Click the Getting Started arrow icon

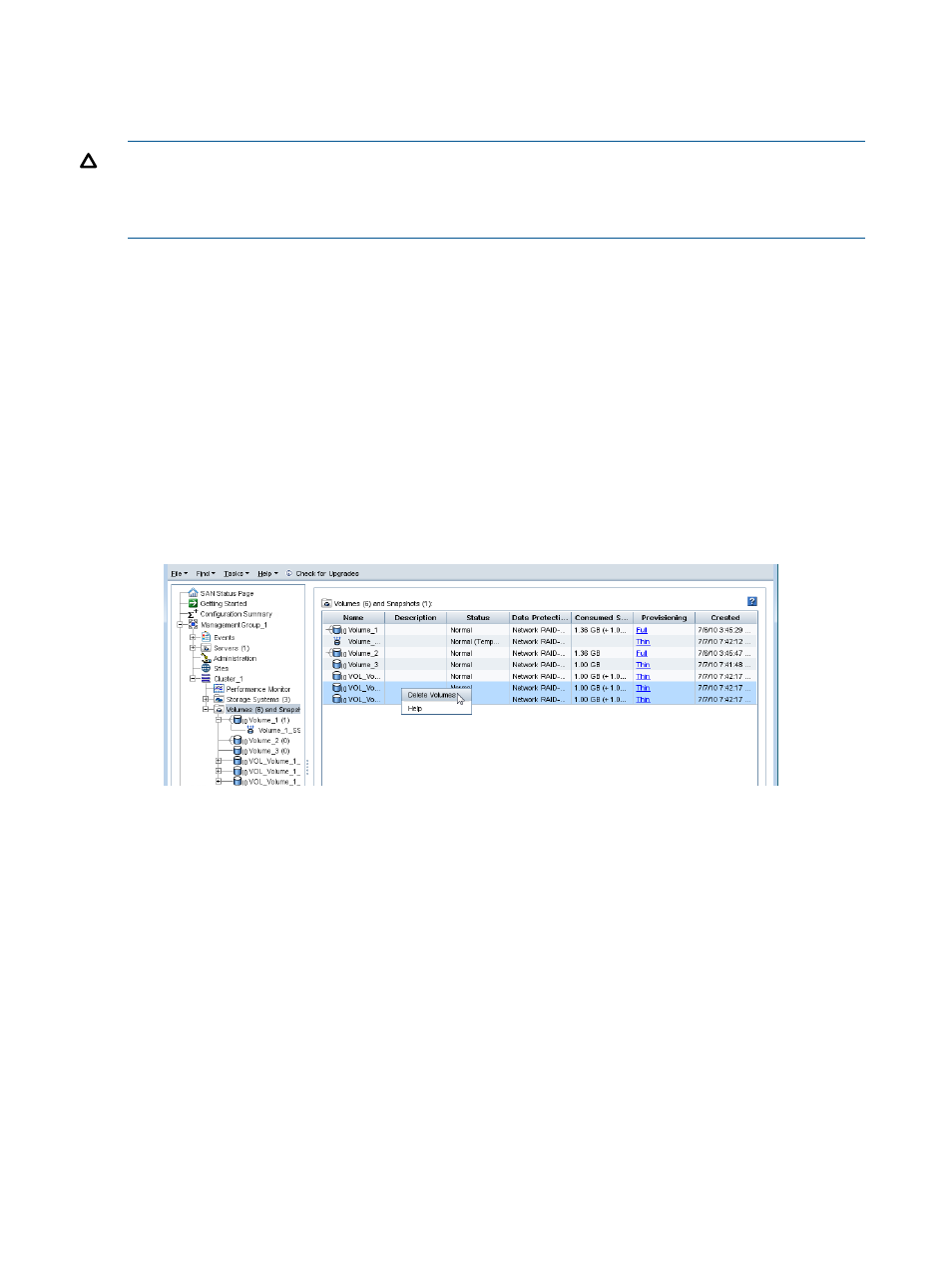click(x=193, y=603)
